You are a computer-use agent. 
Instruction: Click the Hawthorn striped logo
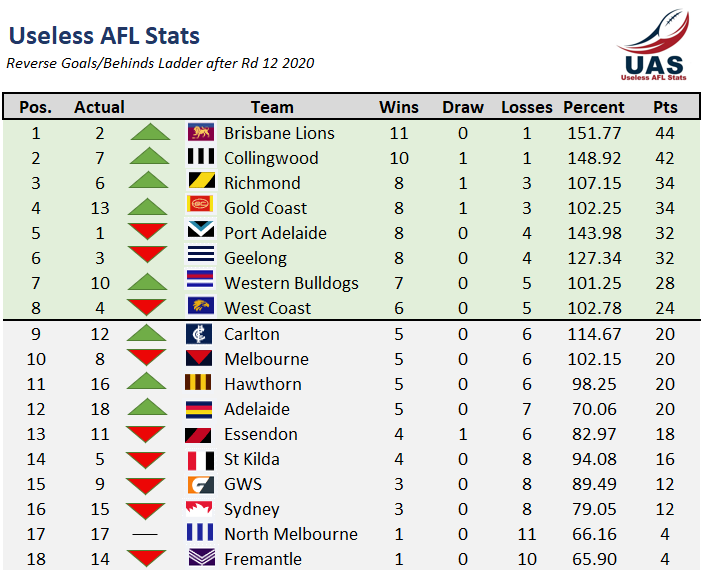pos(198,383)
